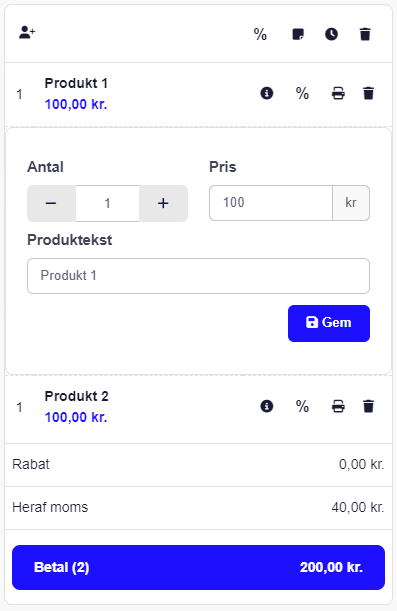
Task: Show info for Produkt 2
Action: (x=267, y=406)
